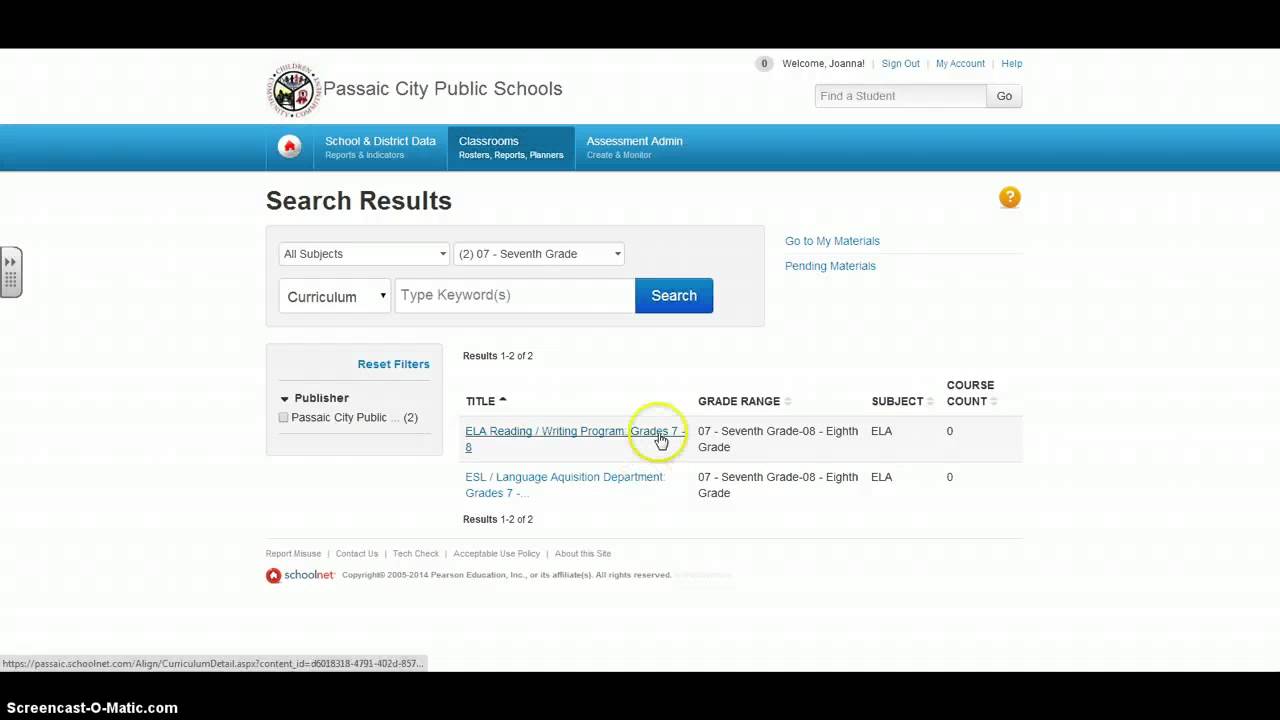
Task: Click the Go button beside Find a Student
Action: click(1004, 96)
